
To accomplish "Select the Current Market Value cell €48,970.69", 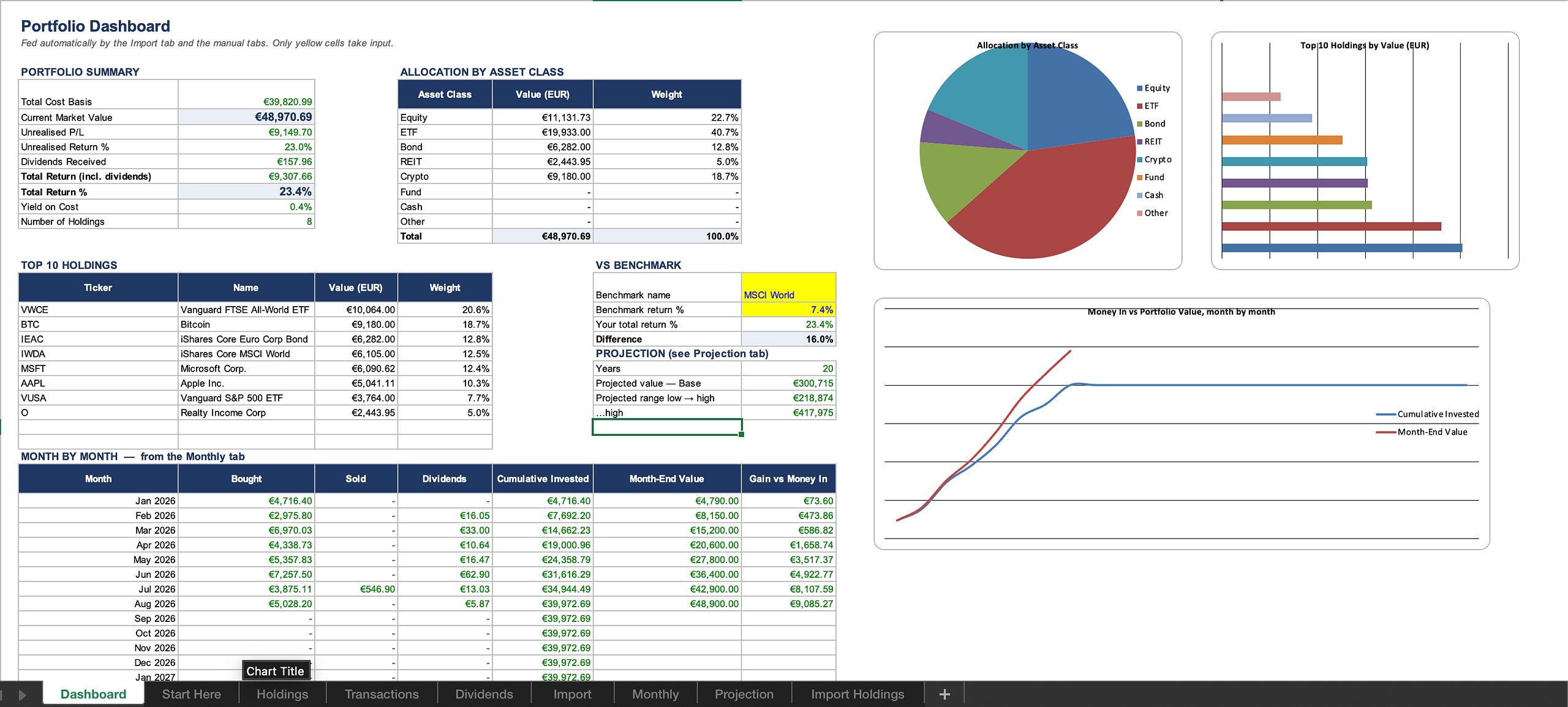I will (x=246, y=117).
